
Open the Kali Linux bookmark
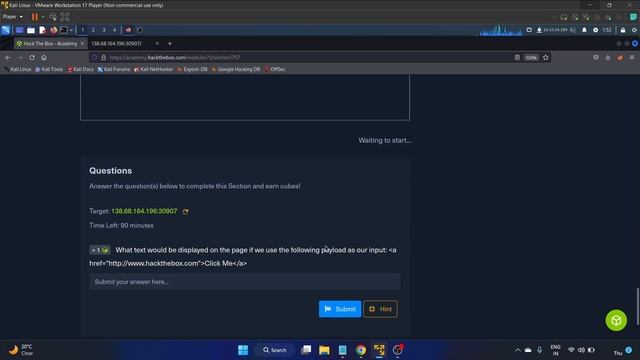[x=18, y=69]
